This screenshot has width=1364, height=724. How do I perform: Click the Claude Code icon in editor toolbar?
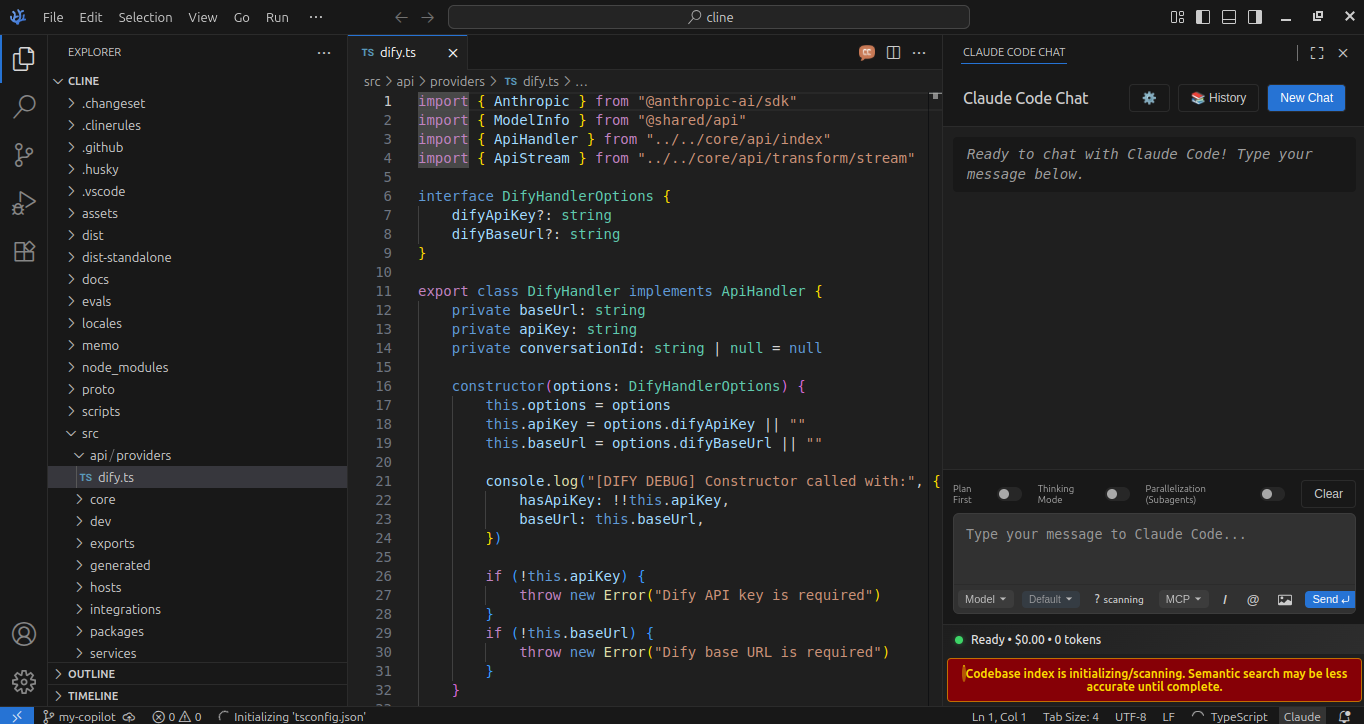coord(867,53)
